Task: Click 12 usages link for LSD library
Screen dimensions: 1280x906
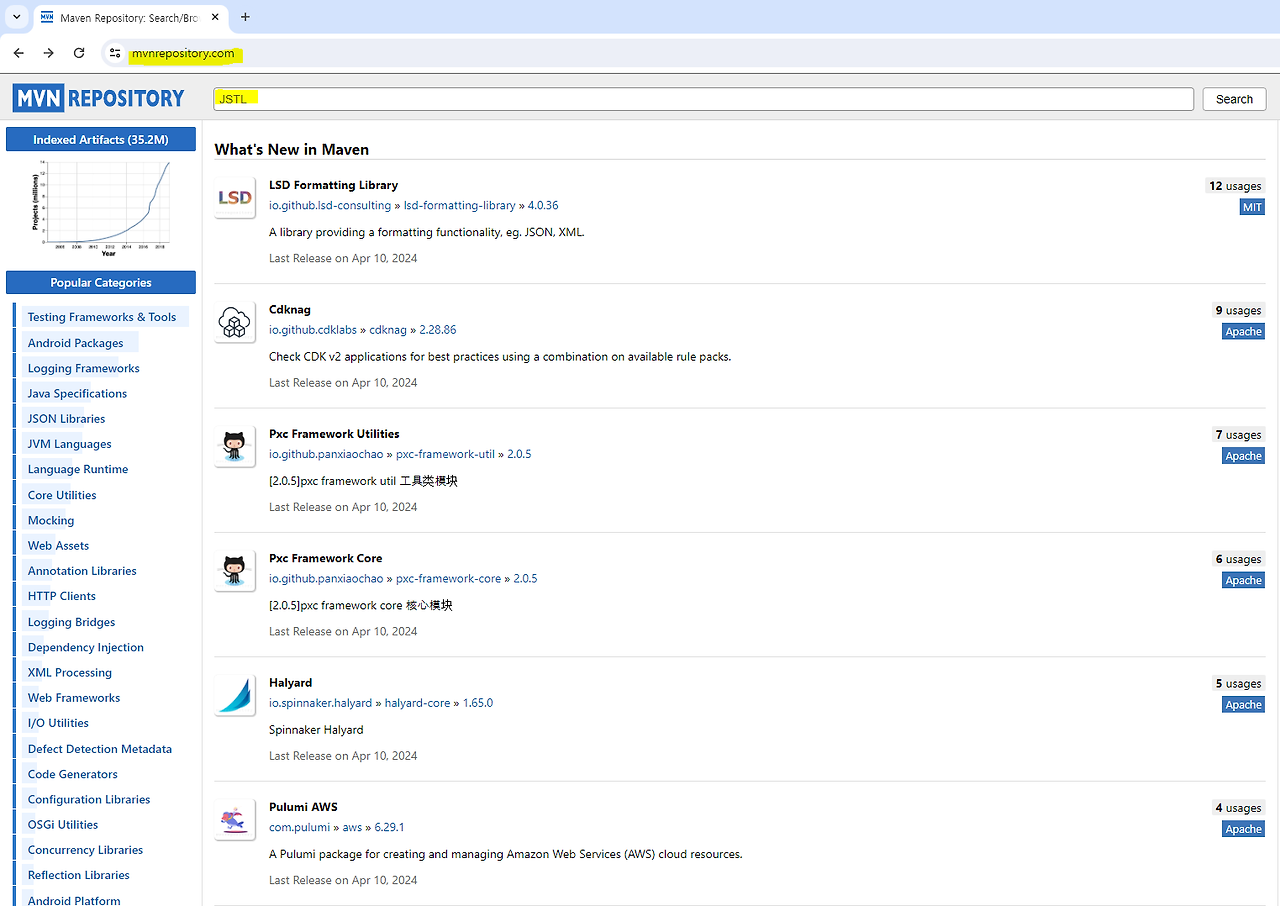Action: [x=1235, y=186]
